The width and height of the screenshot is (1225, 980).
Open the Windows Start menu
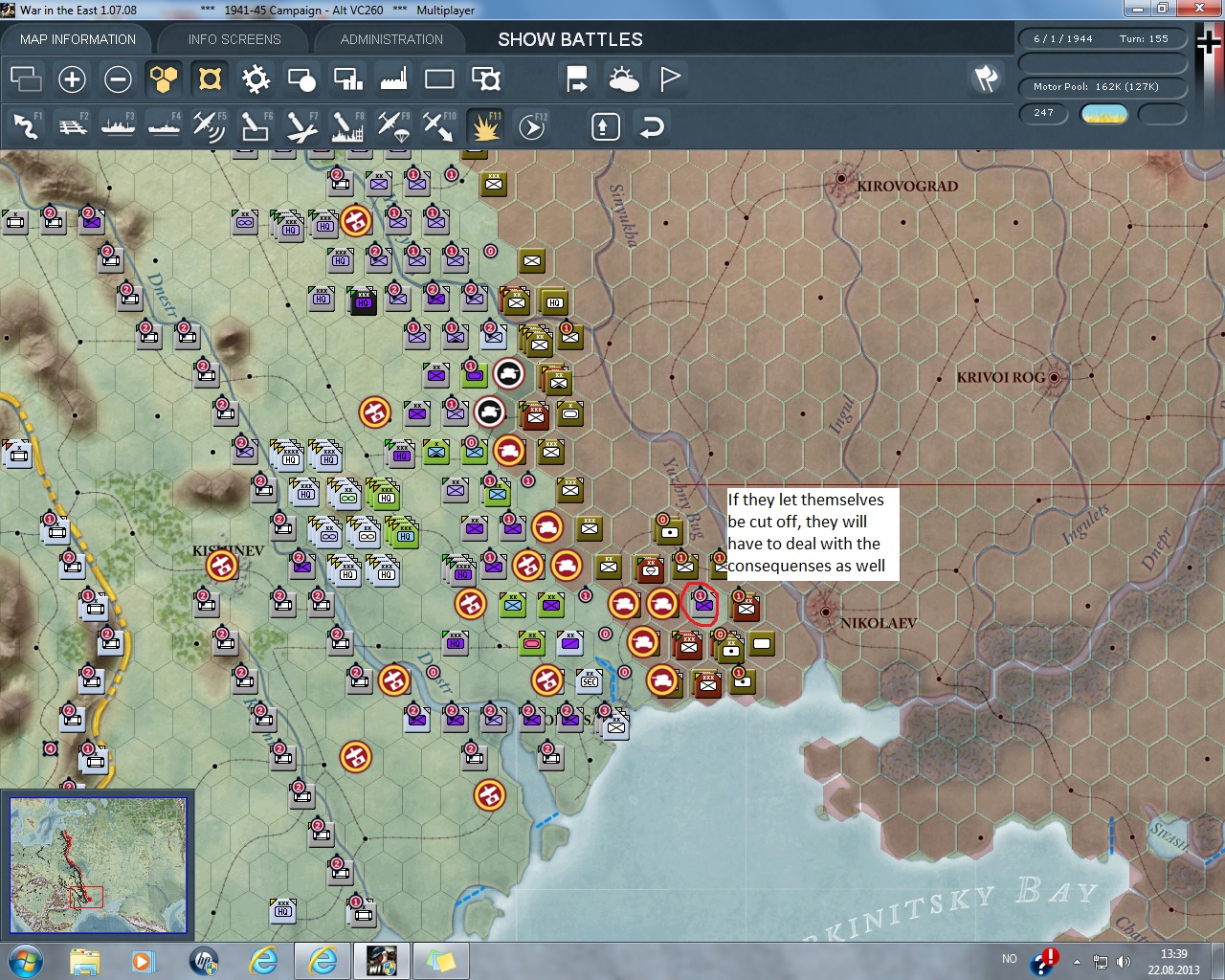point(26,961)
